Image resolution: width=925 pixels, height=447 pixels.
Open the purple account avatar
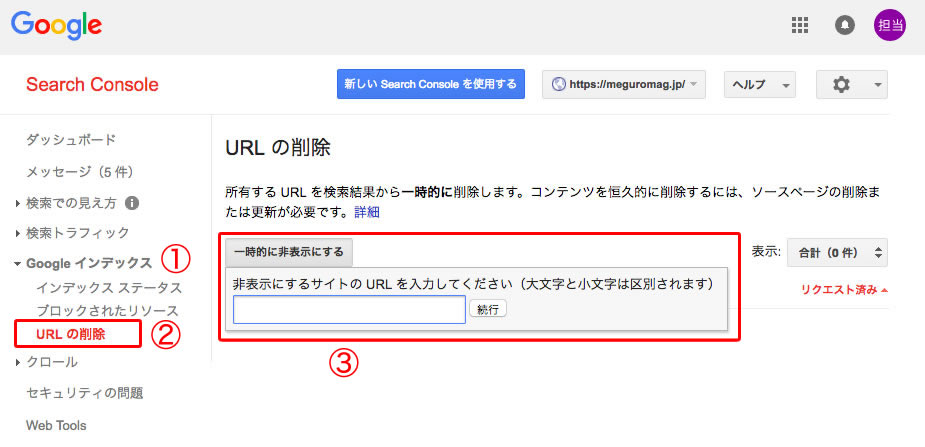890,26
